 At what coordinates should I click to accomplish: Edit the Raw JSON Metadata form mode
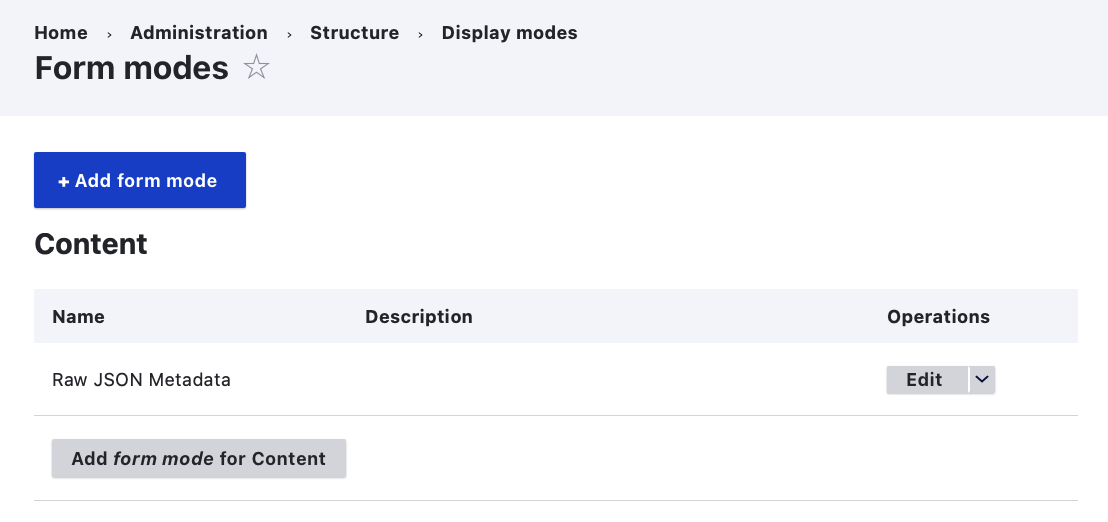click(924, 380)
